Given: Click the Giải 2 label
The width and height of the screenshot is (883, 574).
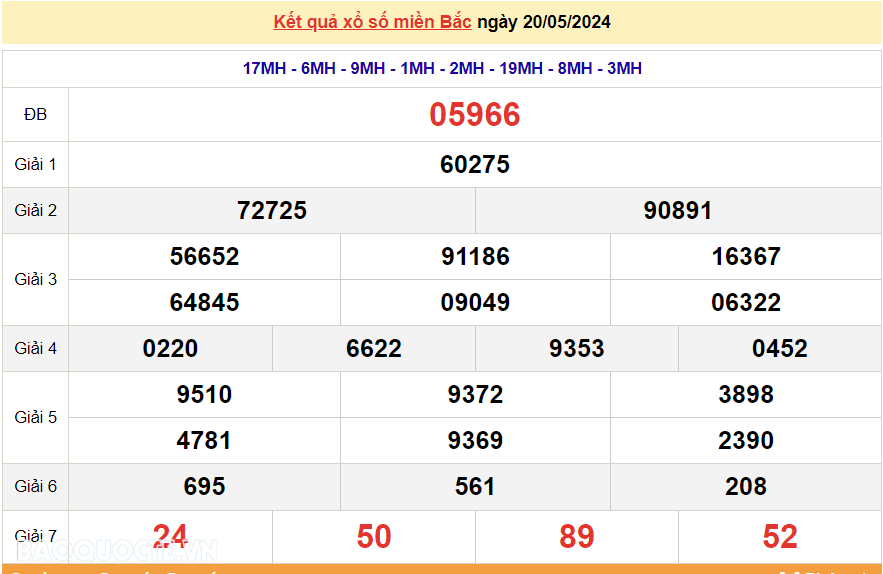Looking at the screenshot, I should point(35,210).
